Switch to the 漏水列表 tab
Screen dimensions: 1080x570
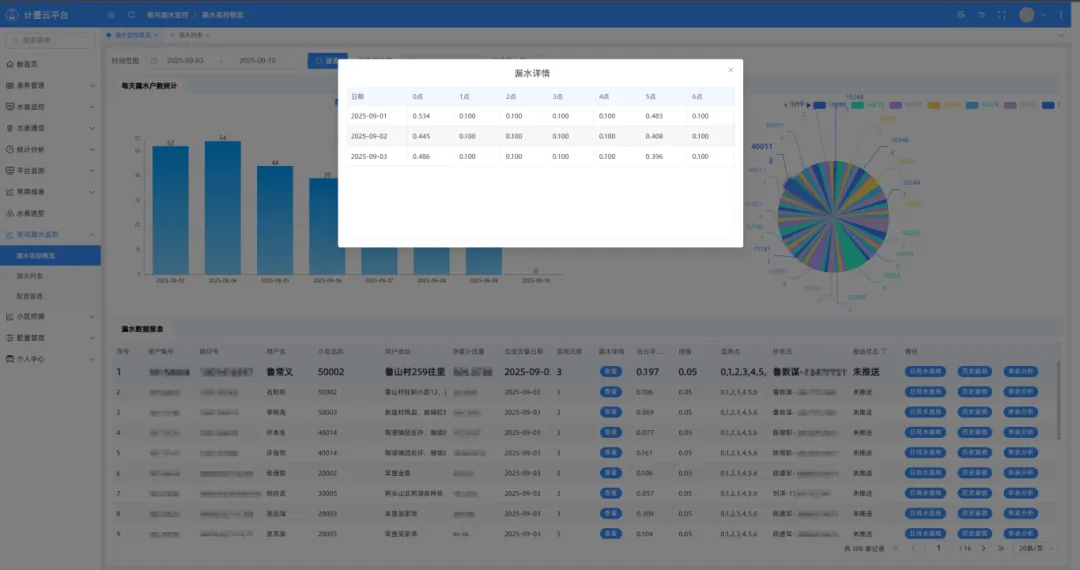190,35
